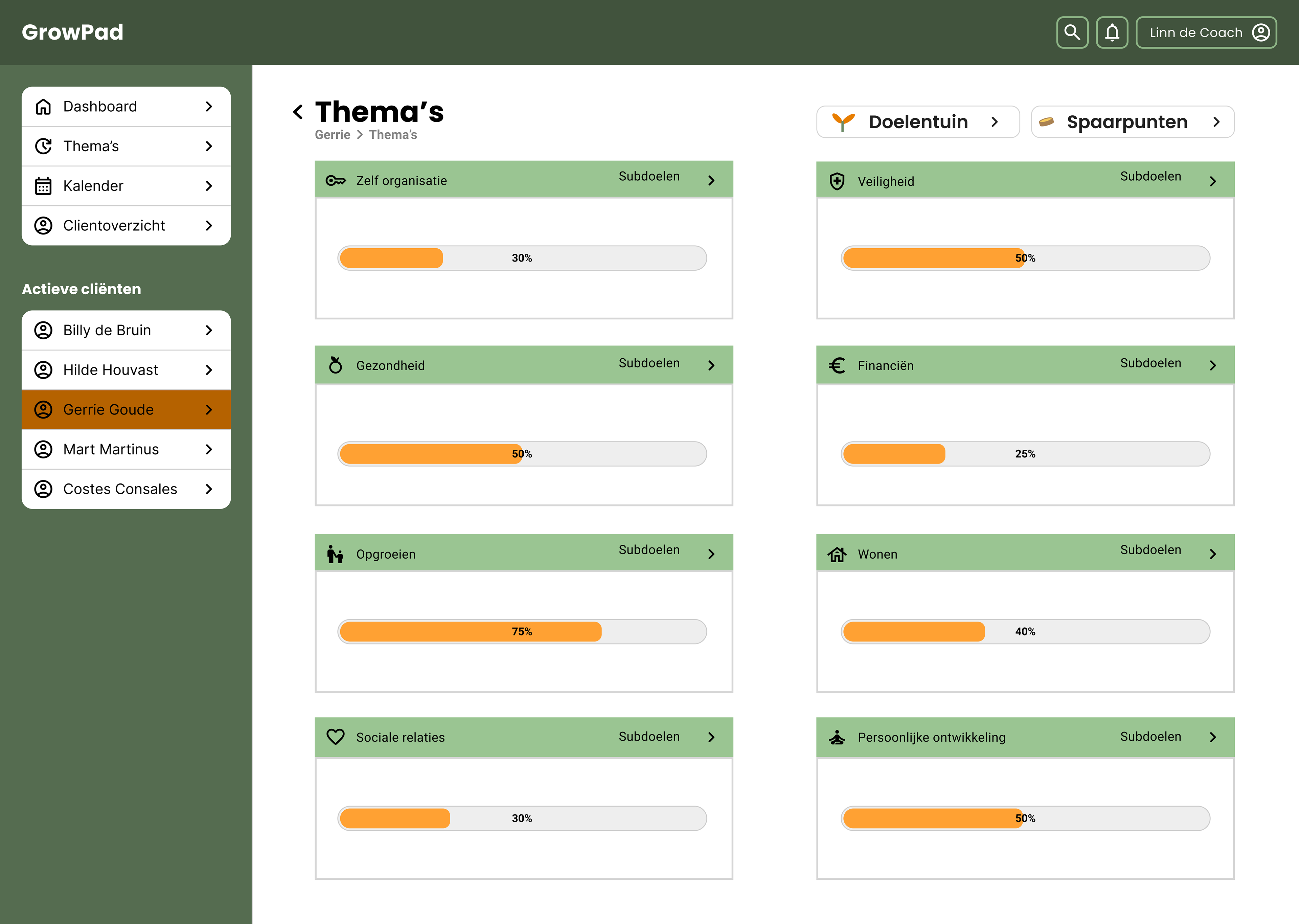Open Kalender in the sidebar menu
Viewport: 1299px width, 924px height.
(126, 186)
